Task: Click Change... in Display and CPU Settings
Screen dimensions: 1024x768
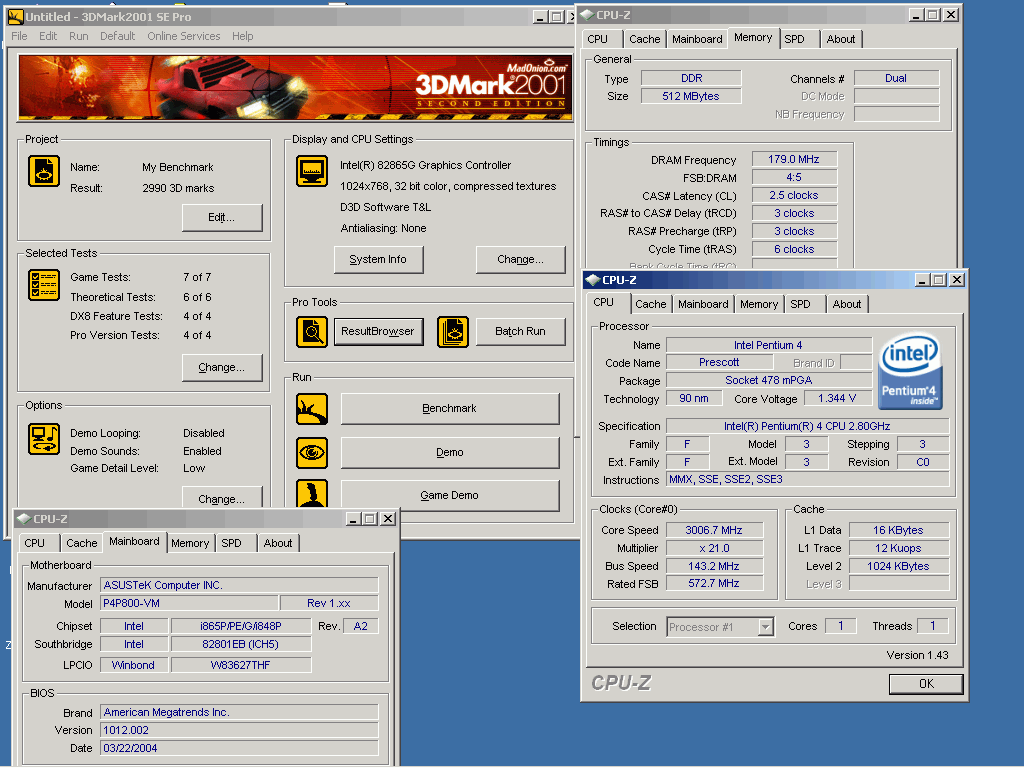Action: tap(520, 260)
